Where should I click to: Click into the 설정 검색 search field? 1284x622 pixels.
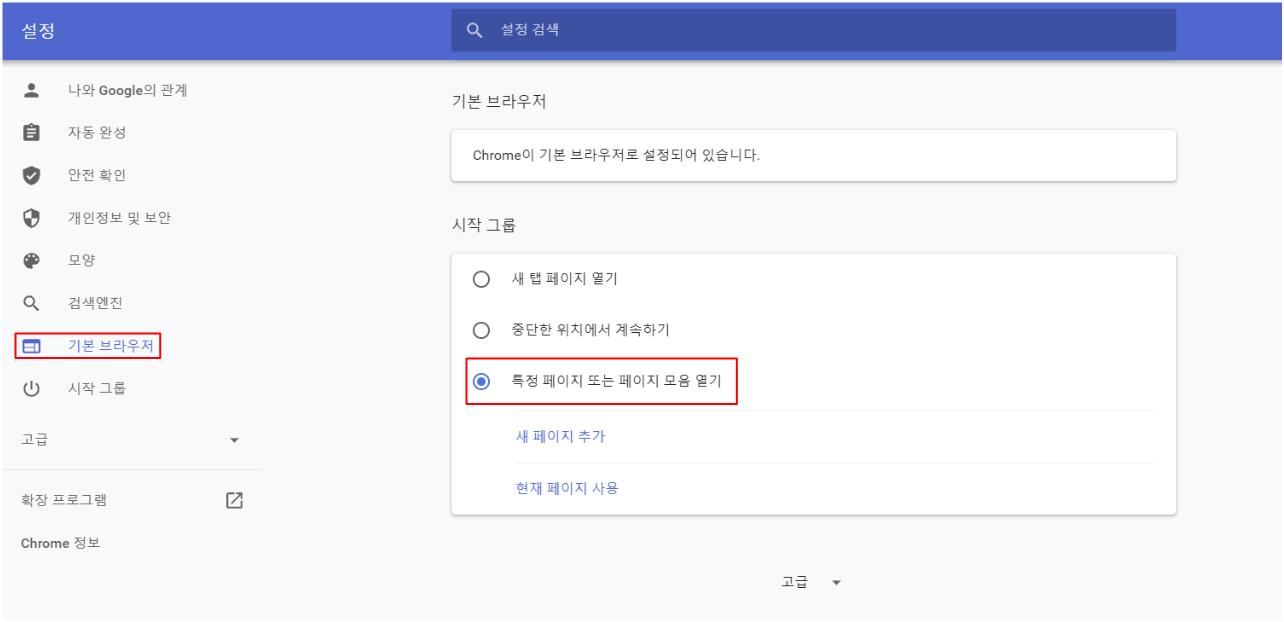click(x=813, y=30)
